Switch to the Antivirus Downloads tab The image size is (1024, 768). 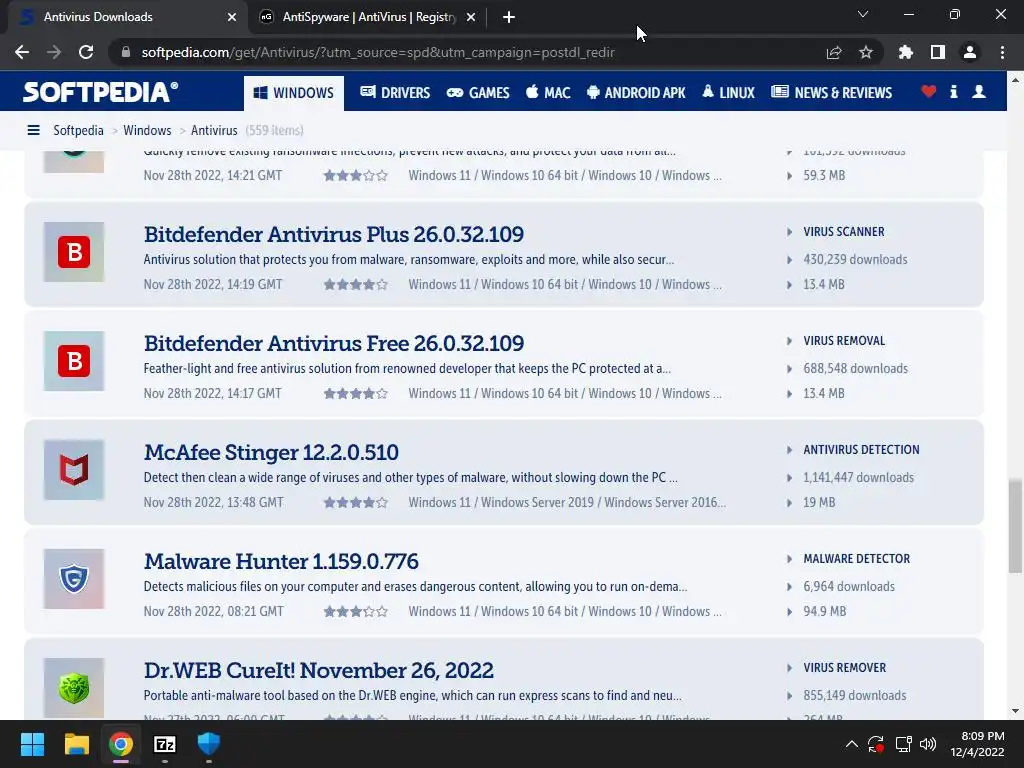tap(127, 17)
